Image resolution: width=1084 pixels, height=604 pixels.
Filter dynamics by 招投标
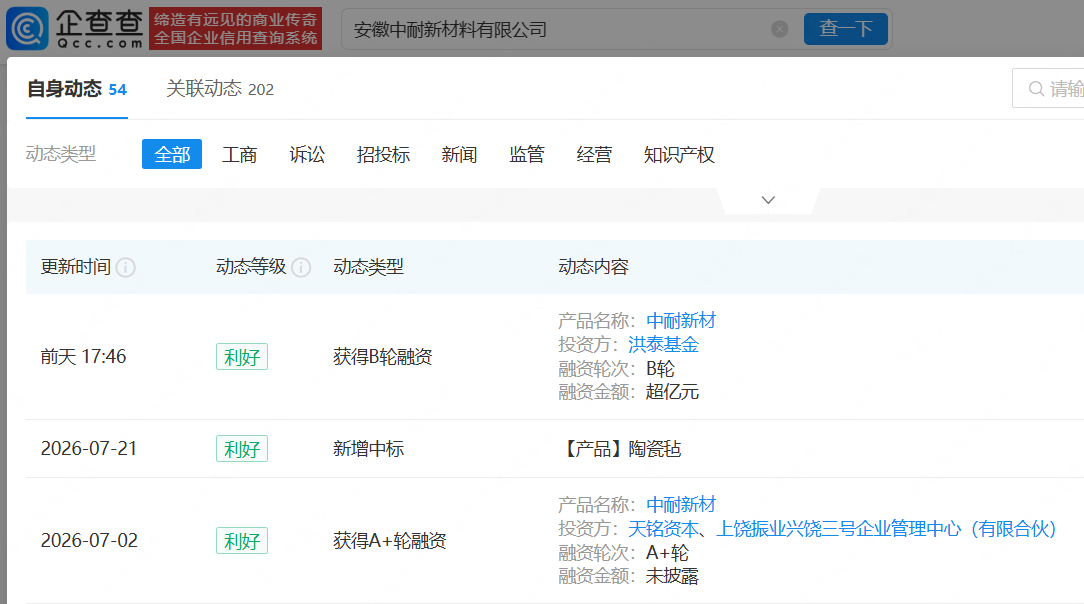[383, 154]
